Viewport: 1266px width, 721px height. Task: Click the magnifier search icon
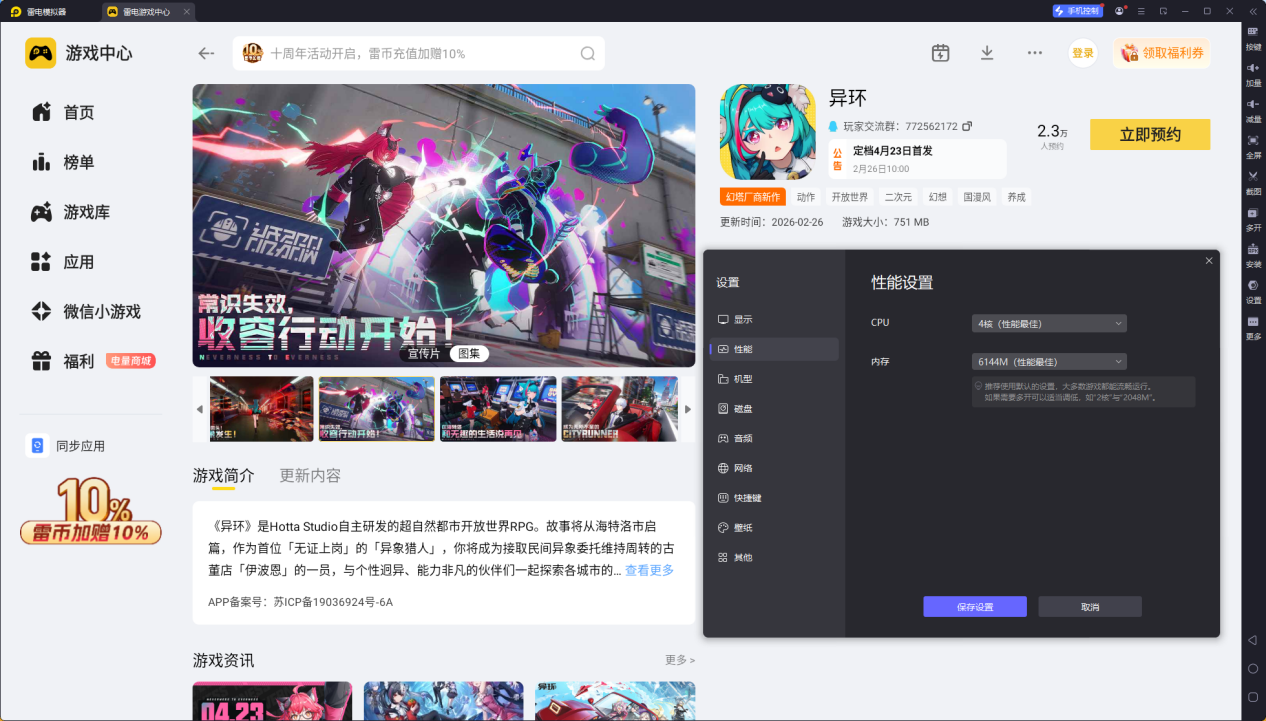pyautogui.click(x=588, y=54)
